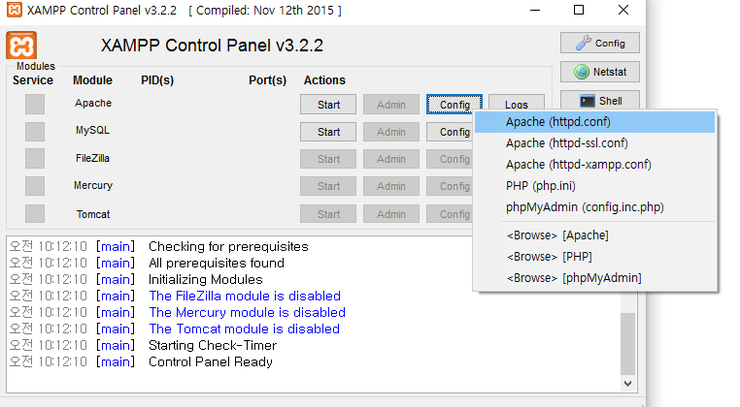The height and width of the screenshot is (407, 740).
Task: Open the Shell terminal icon button
Action: point(600,100)
